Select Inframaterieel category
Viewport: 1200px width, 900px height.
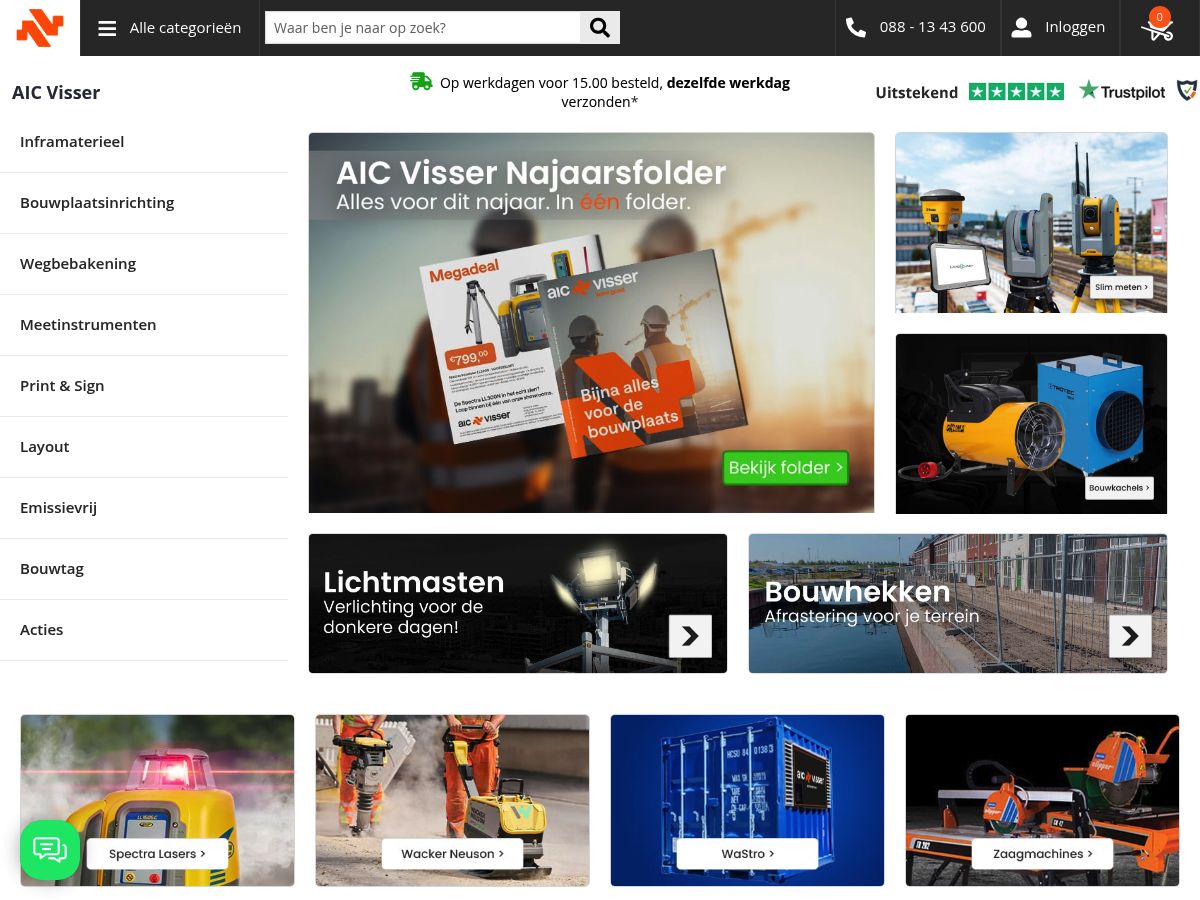coord(144,142)
